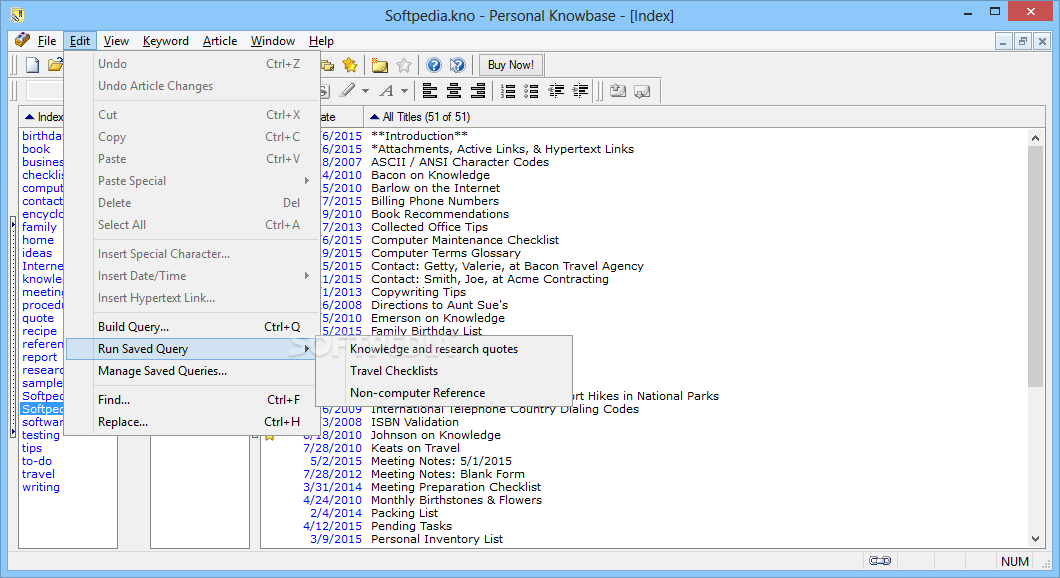Close the open Edit menu

[80, 41]
